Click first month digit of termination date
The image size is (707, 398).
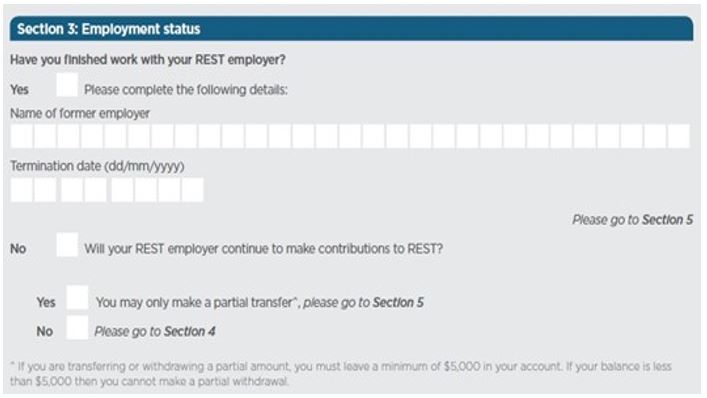pyautogui.click(x=72, y=190)
